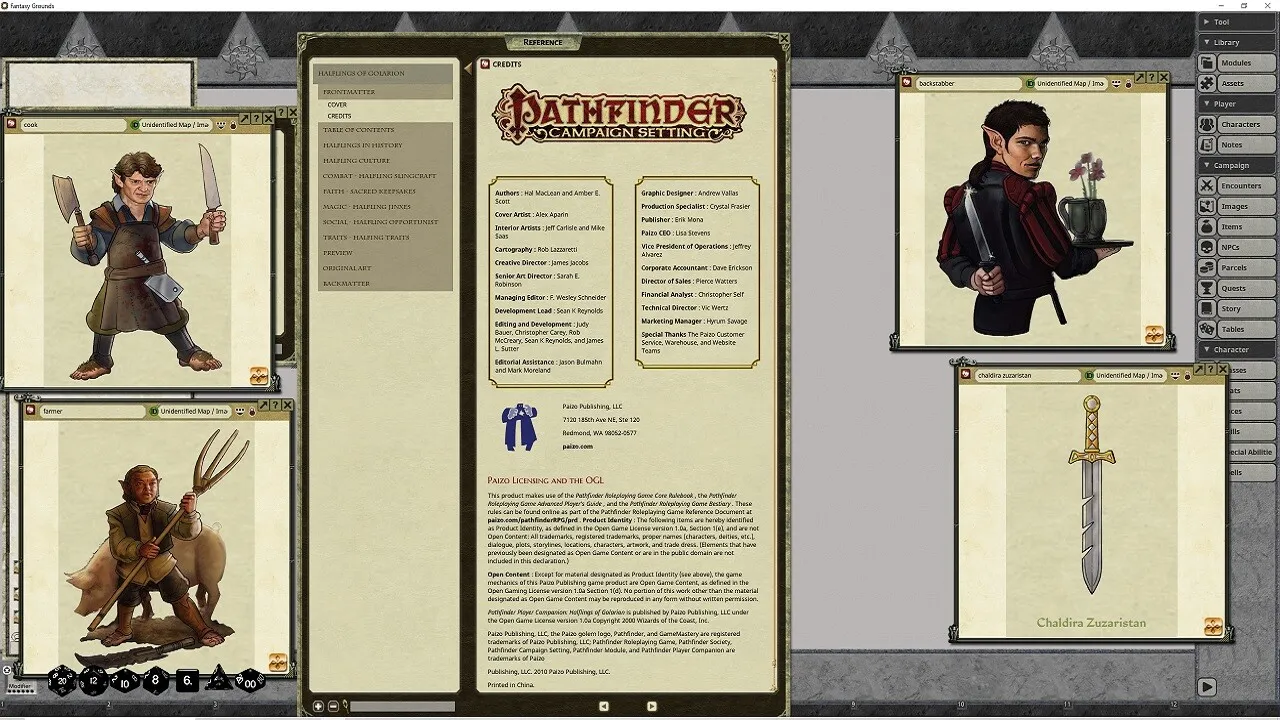Click the Credits page link icon

[485, 64]
